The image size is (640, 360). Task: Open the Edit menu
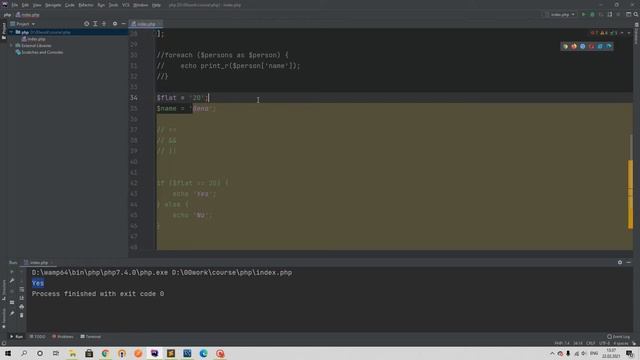tap(25, 5)
